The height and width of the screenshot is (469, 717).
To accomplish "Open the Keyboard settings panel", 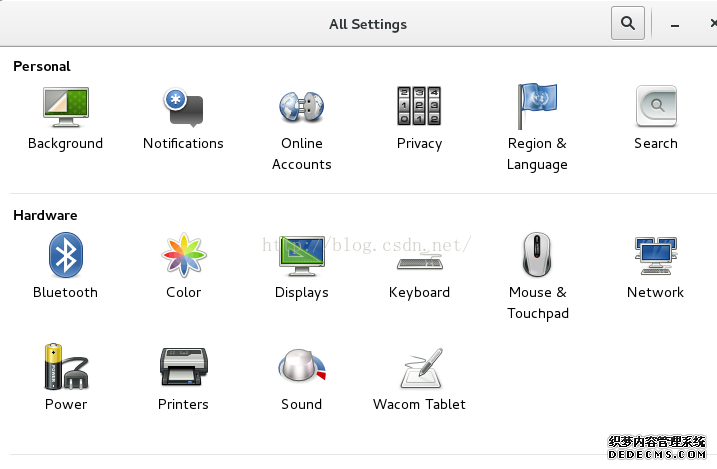I will (419, 263).
